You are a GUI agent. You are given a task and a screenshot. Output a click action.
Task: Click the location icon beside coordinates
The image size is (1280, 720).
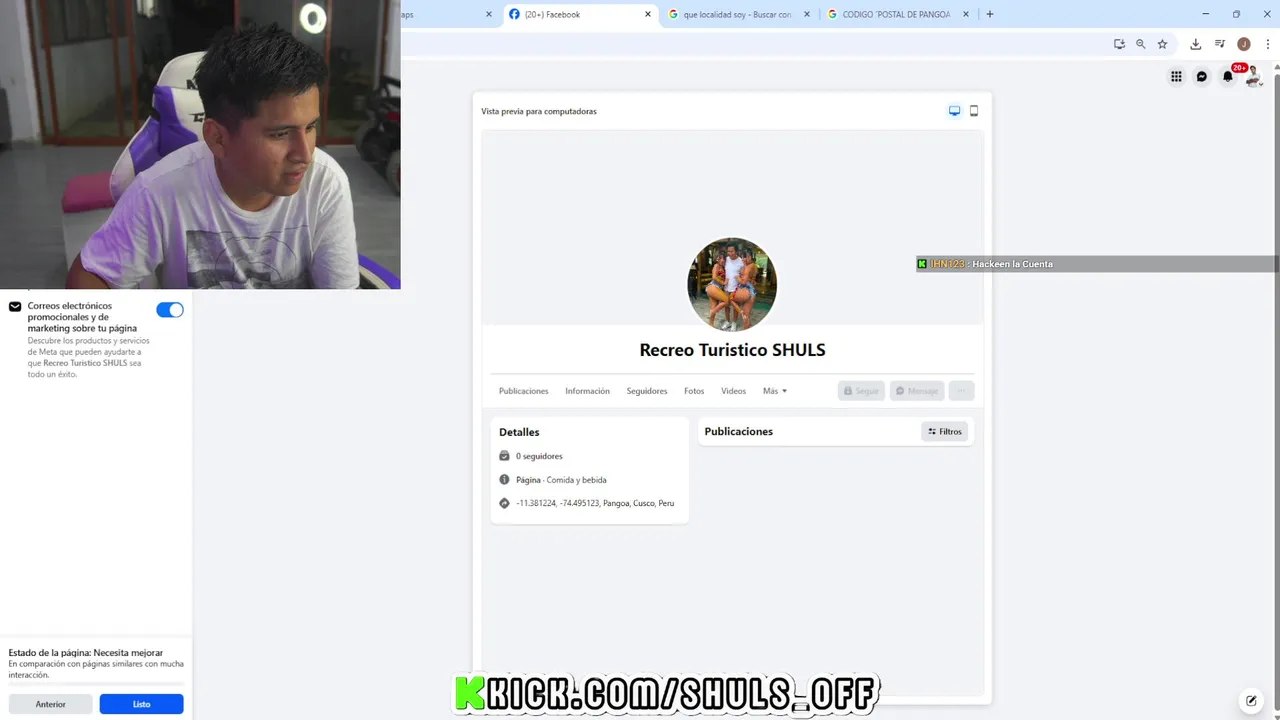(x=504, y=503)
